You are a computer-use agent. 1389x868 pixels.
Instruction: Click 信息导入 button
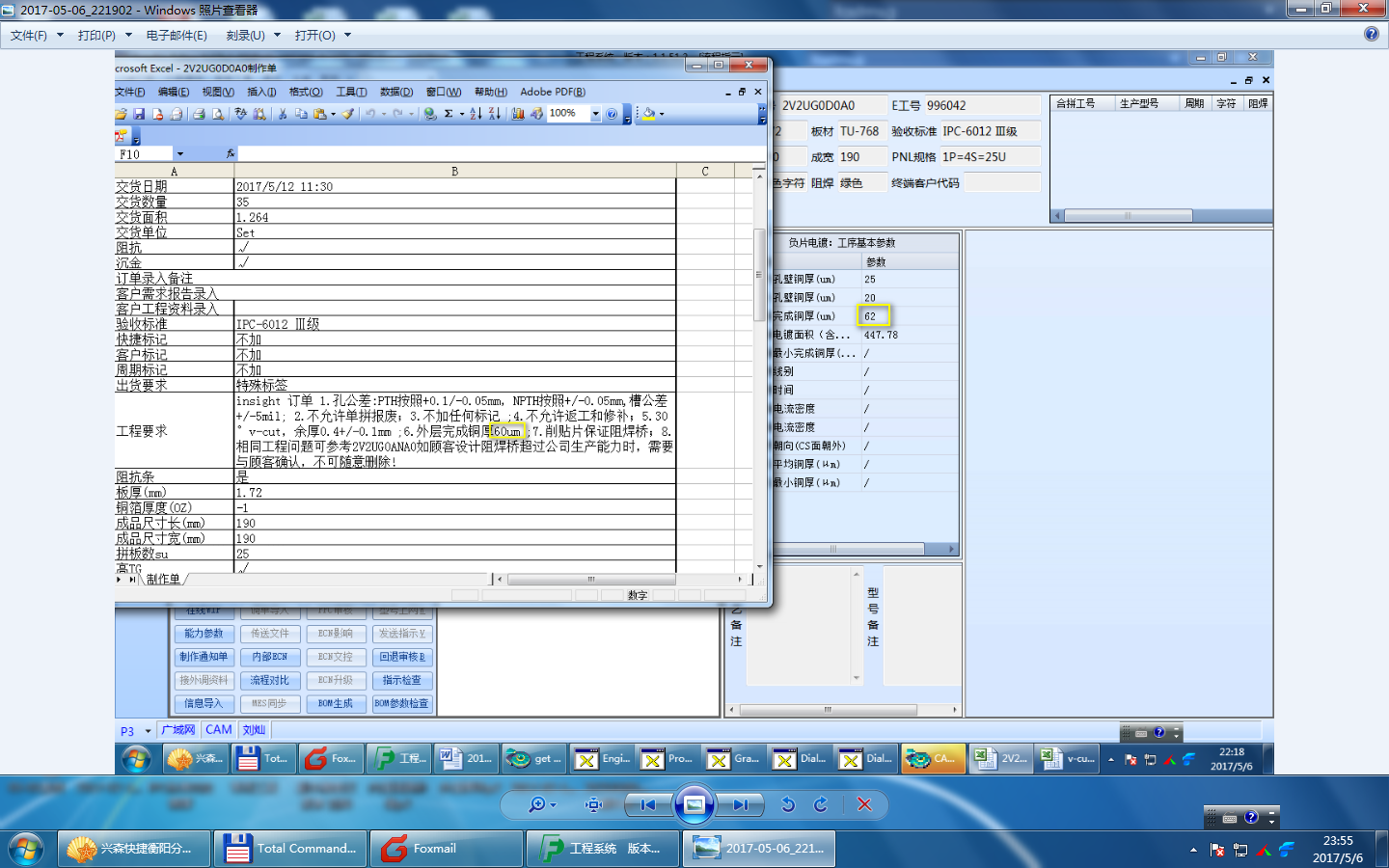[204, 703]
